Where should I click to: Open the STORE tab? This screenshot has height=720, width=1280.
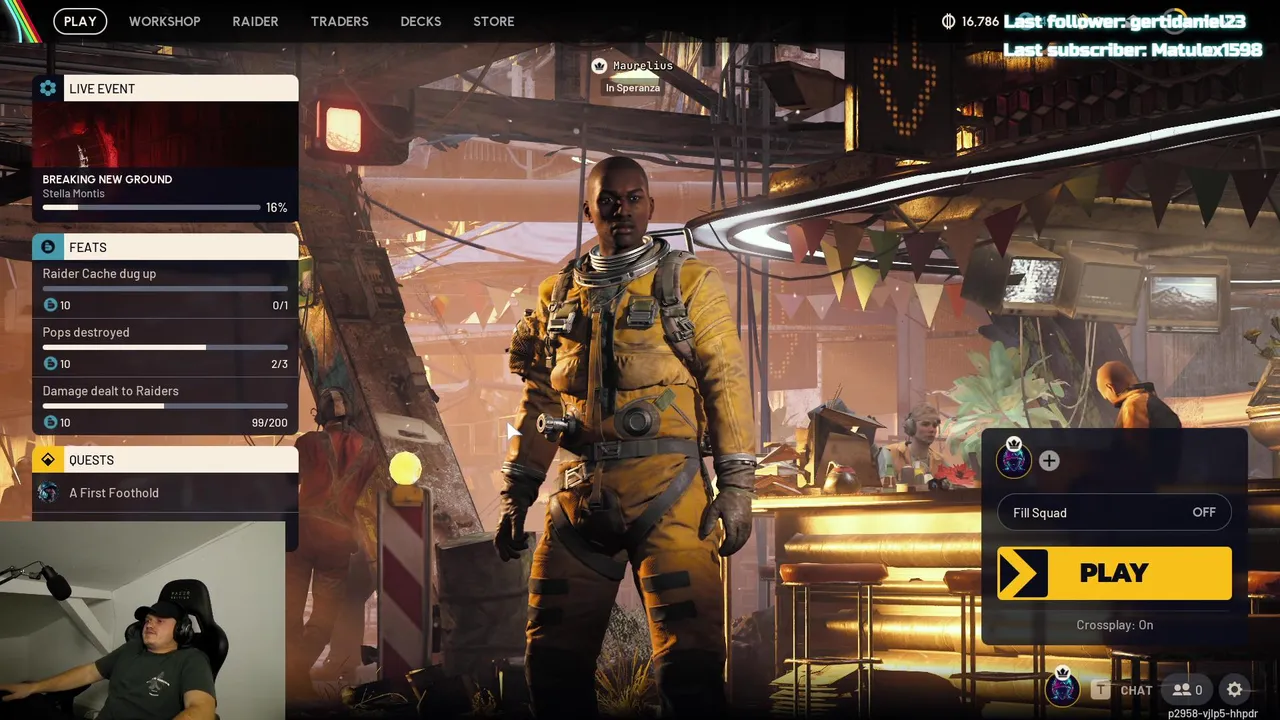pos(494,21)
